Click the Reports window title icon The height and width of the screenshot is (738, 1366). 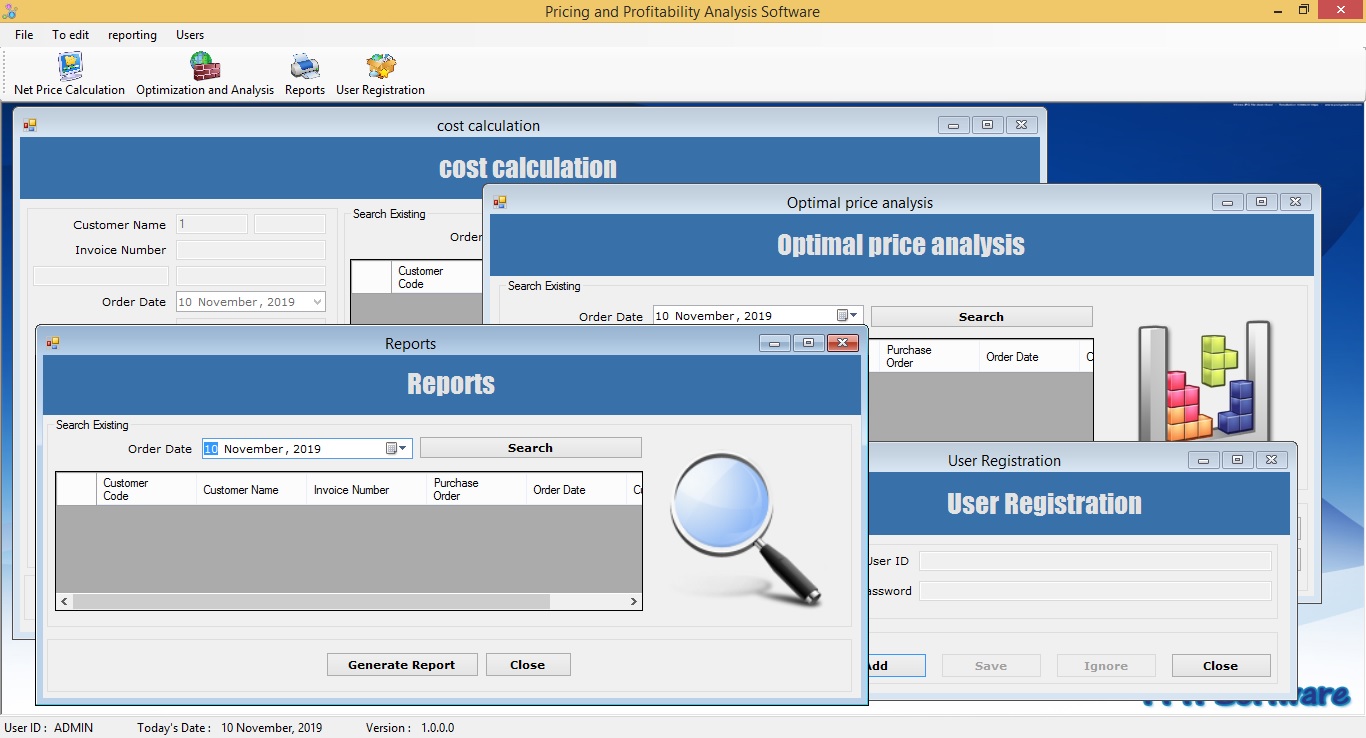(x=53, y=343)
